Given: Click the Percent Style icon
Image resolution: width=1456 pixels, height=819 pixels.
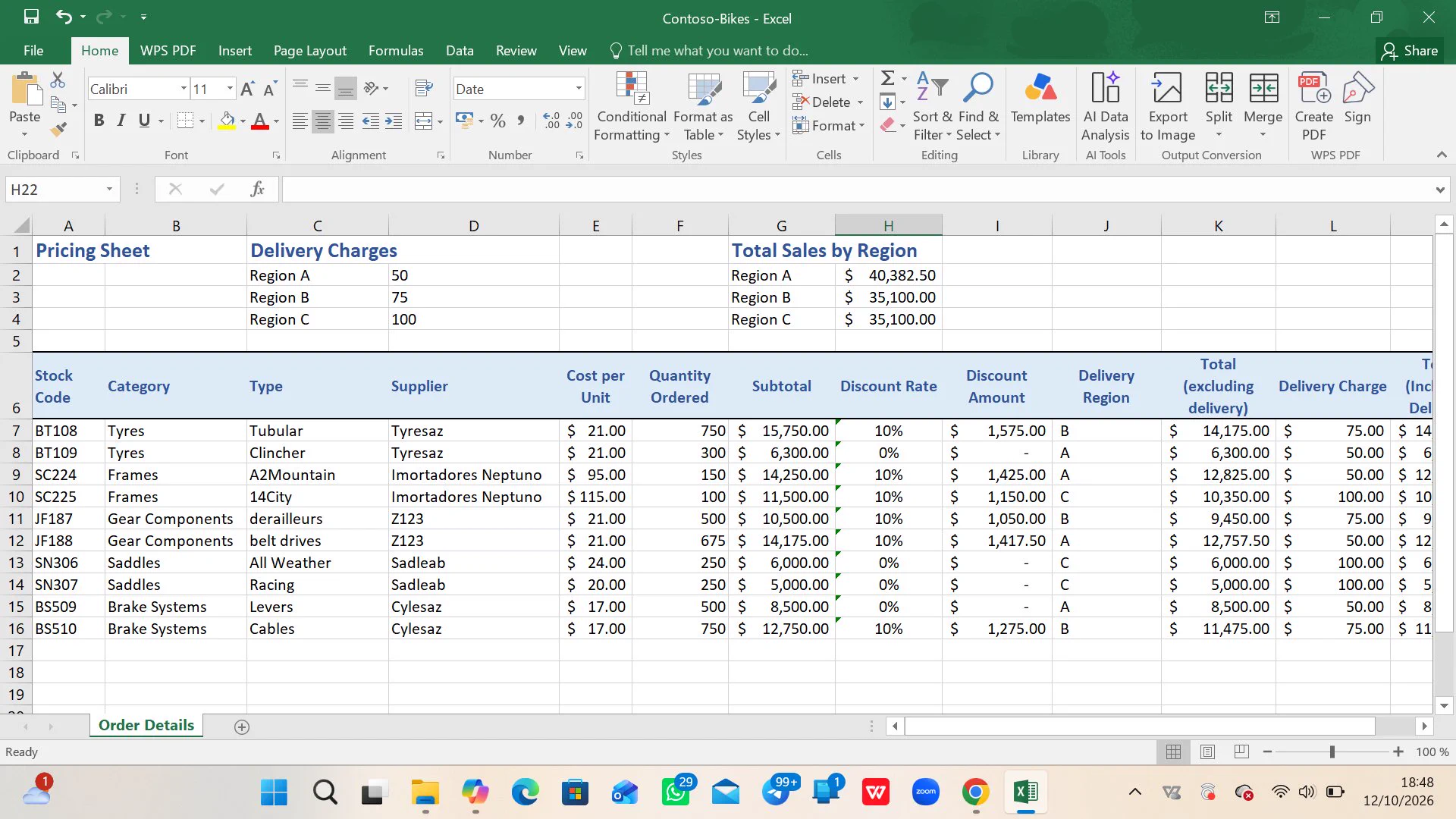Looking at the screenshot, I should (497, 121).
